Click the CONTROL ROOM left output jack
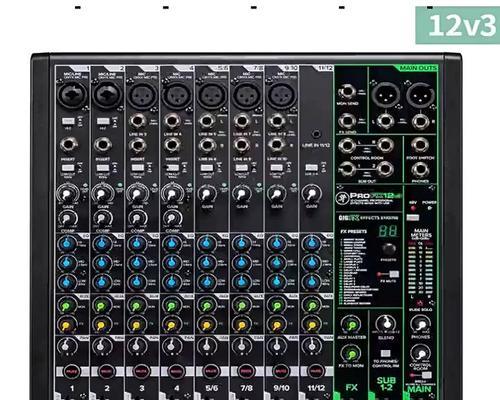Screen dimensions: 500x400 (x=347, y=146)
